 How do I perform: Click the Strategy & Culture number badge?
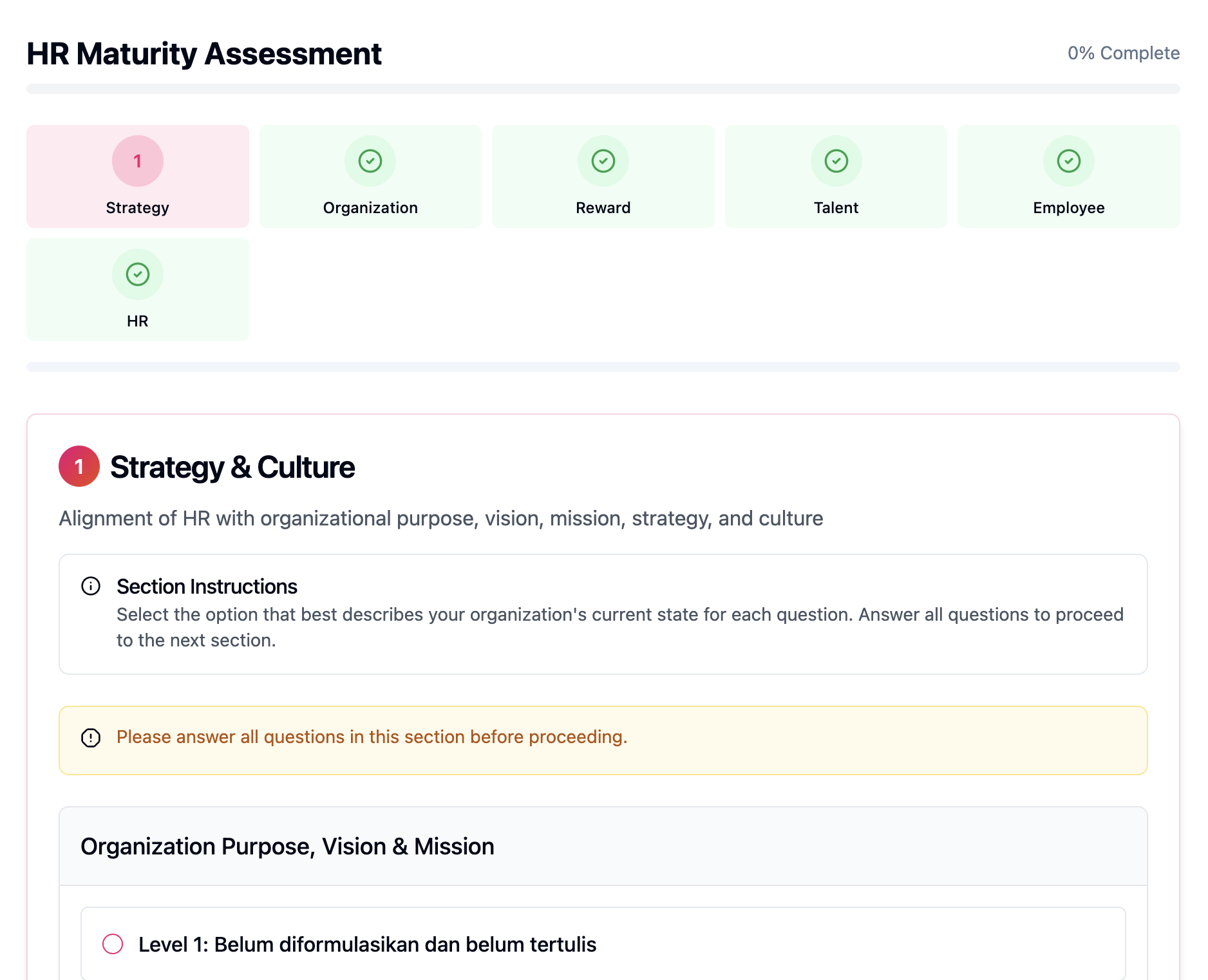tap(79, 466)
